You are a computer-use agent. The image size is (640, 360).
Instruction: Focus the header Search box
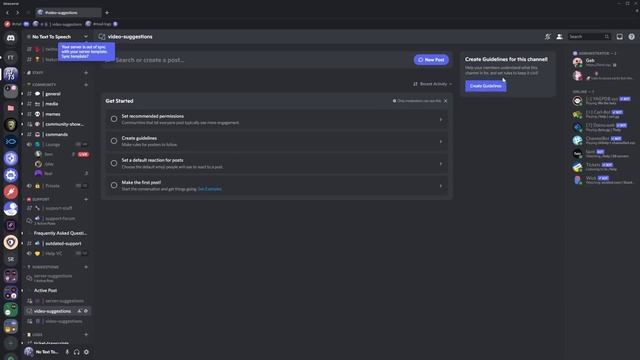pos(589,37)
